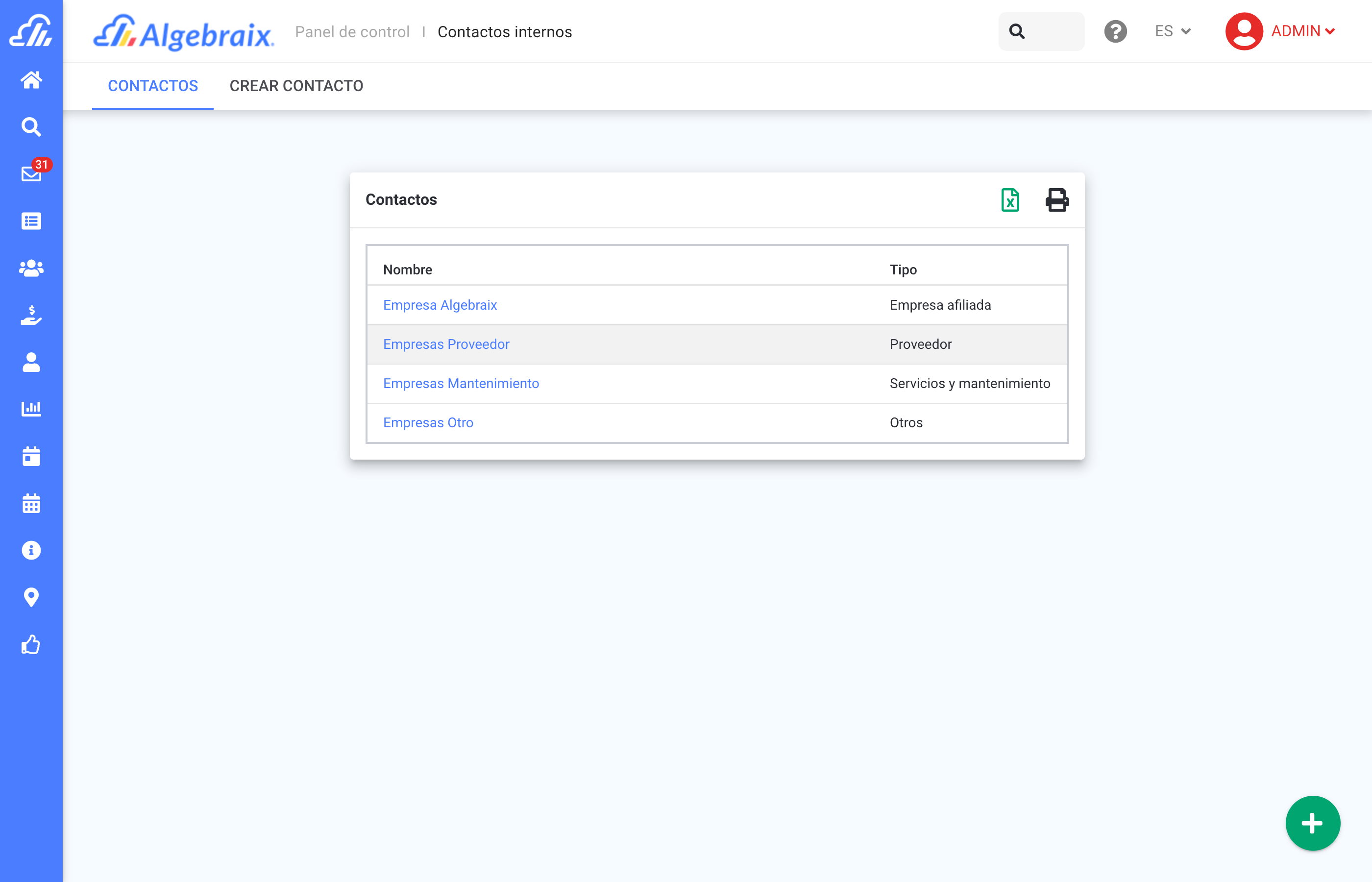Click the Excel export icon
This screenshot has width=1372, height=882.
click(1010, 200)
